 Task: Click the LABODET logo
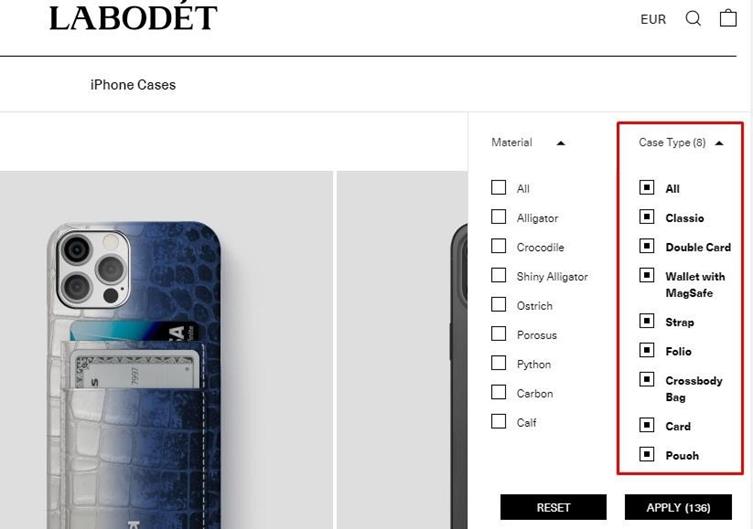pos(133,17)
